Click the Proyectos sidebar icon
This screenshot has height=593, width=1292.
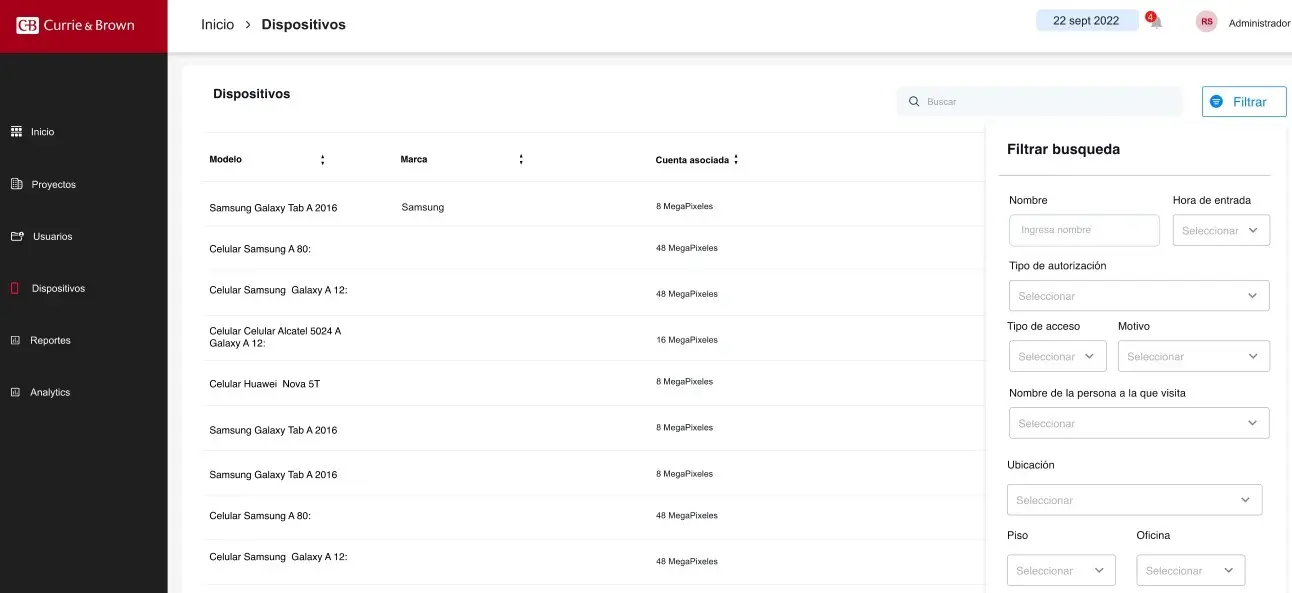(x=16, y=184)
